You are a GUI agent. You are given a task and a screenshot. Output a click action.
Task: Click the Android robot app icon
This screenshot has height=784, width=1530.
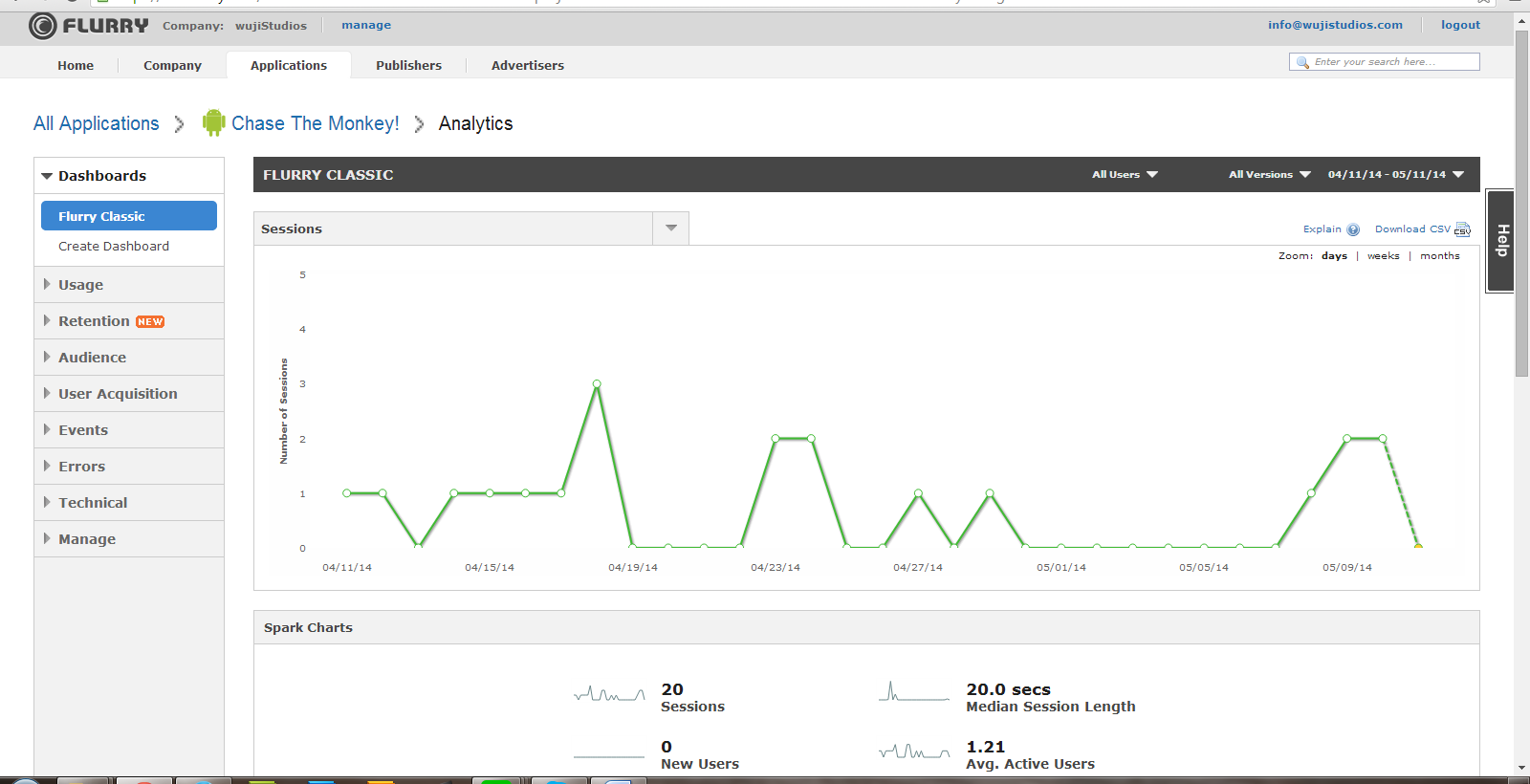(213, 122)
